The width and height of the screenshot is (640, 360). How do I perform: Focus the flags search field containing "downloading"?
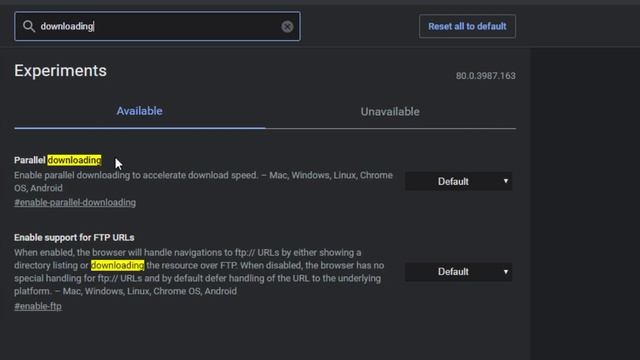pyautogui.click(x=157, y=27)
